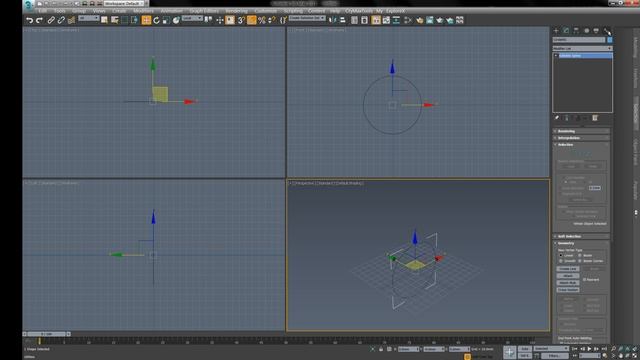Image resolution: width=640 pixels, height=360 pixels.
Task: Open the Create menu
Action: pyautogui.click(x=119, y=11)
